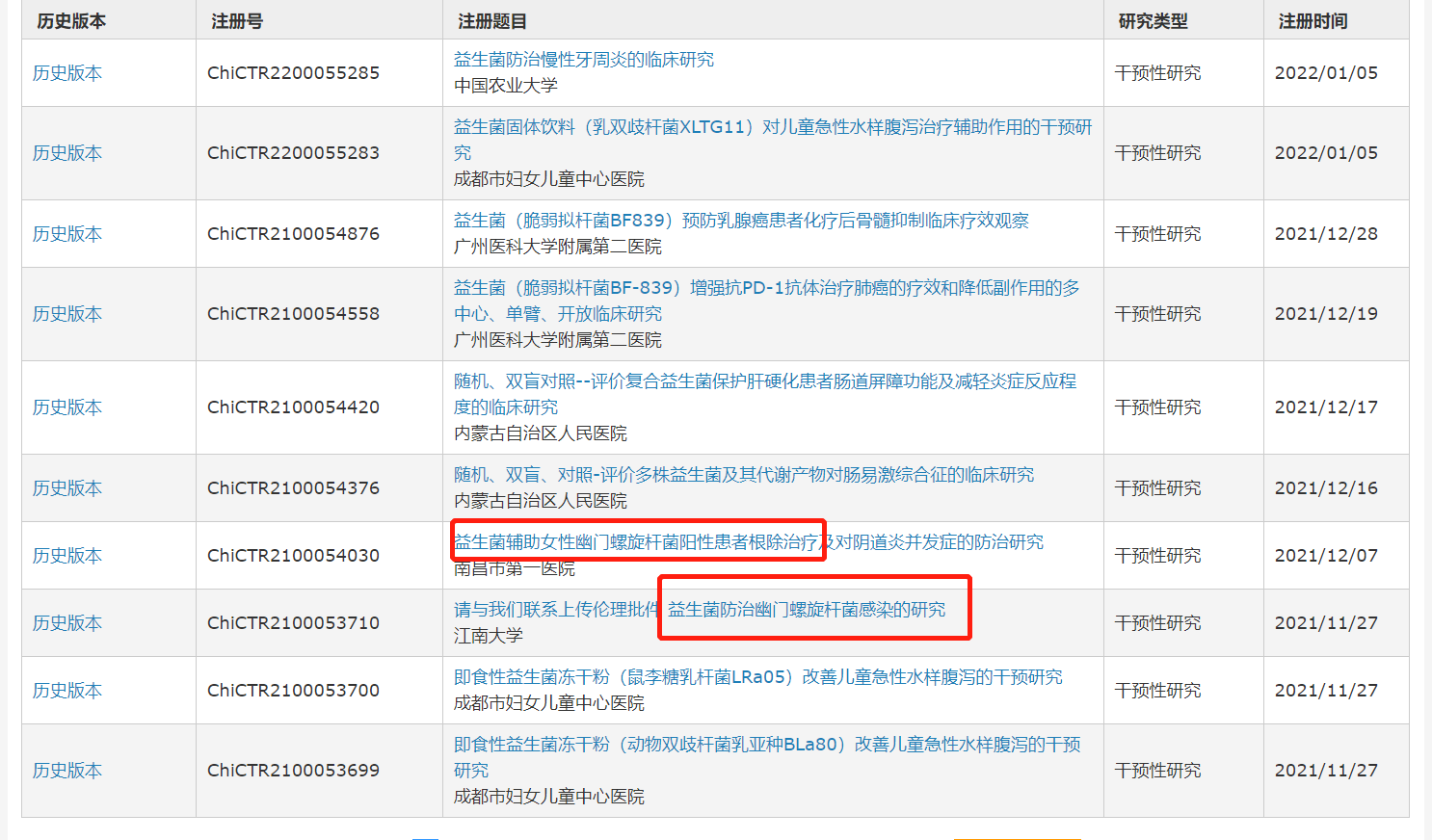This screenshot has height=840, width=1432.
Task: Click the 注册题目 column header
Action: point(492,21)
